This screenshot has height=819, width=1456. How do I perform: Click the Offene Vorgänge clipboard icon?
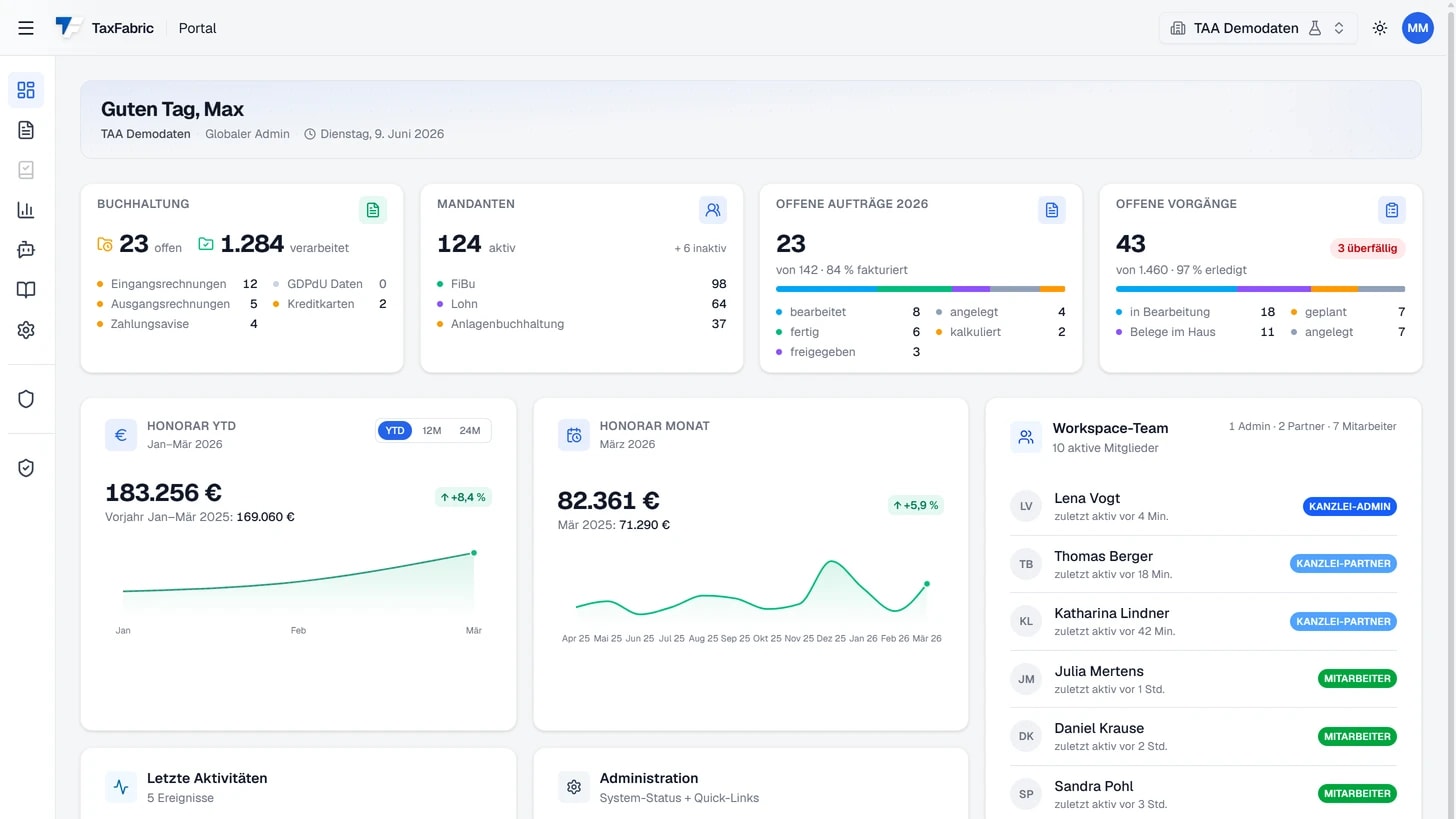point(1392,210)
